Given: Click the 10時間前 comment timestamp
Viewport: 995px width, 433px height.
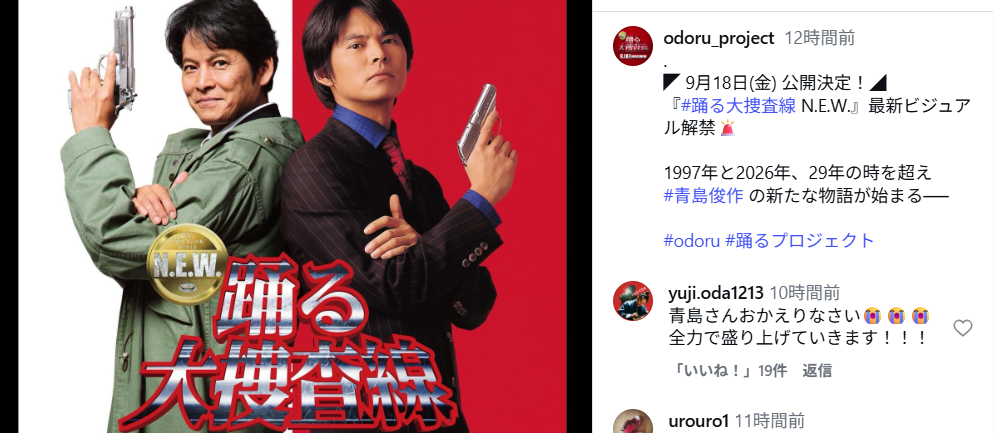Looking at the screenshot, I should (x=805, y=293).
